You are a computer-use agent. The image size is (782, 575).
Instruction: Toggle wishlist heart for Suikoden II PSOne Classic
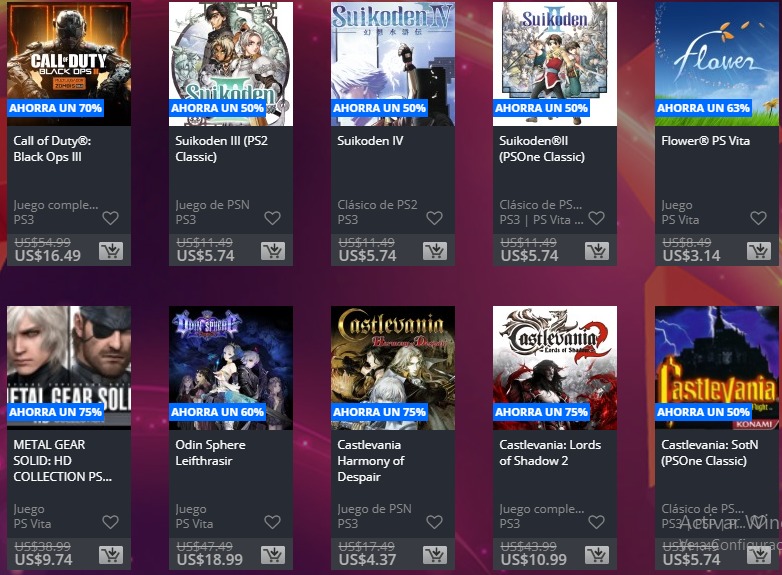(x=596, y=218)
